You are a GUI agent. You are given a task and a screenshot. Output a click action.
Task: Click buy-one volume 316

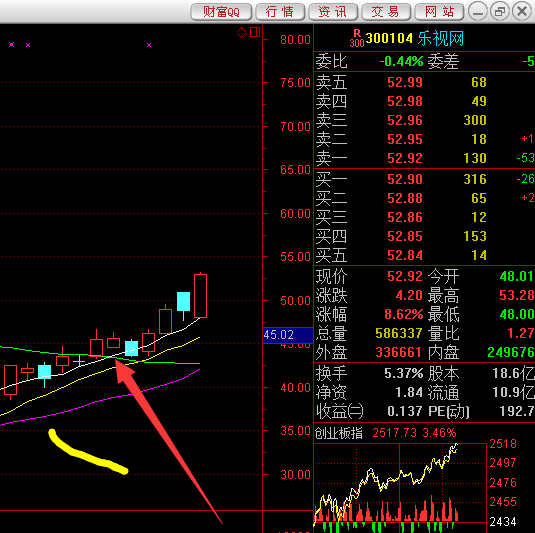pyautogui.click(x=475, y=179)
